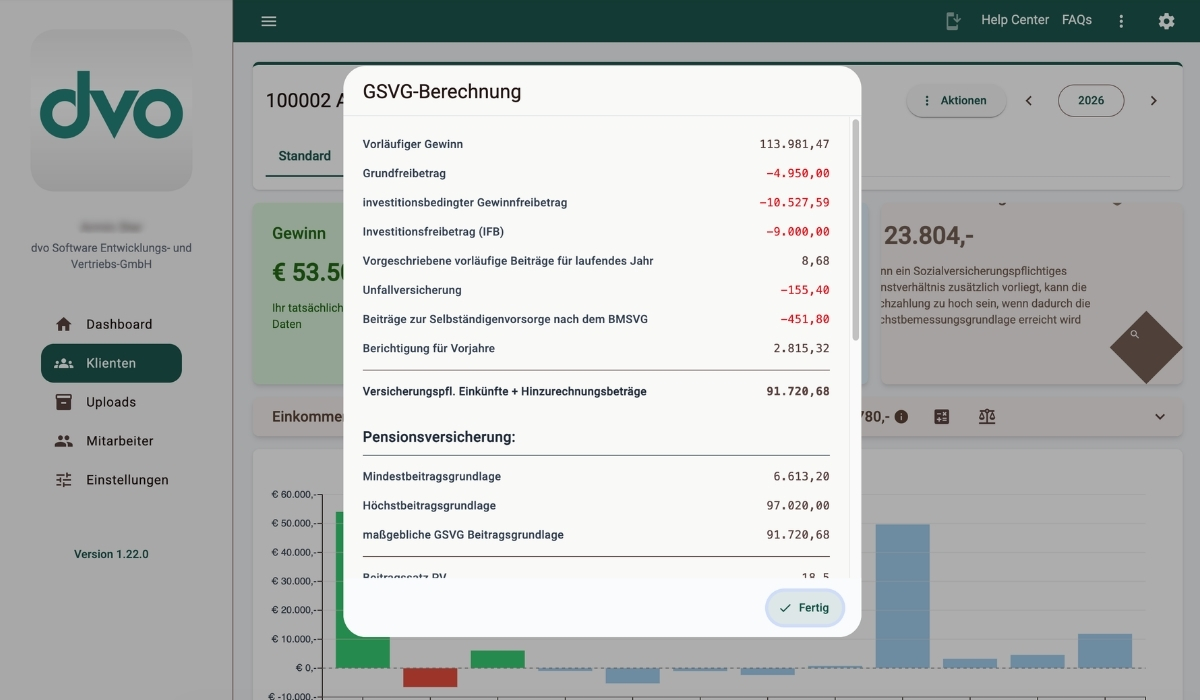Screen dimensions: 1200x700
Task: Click the balance scale icon
Action: click(x=987, y=416)
